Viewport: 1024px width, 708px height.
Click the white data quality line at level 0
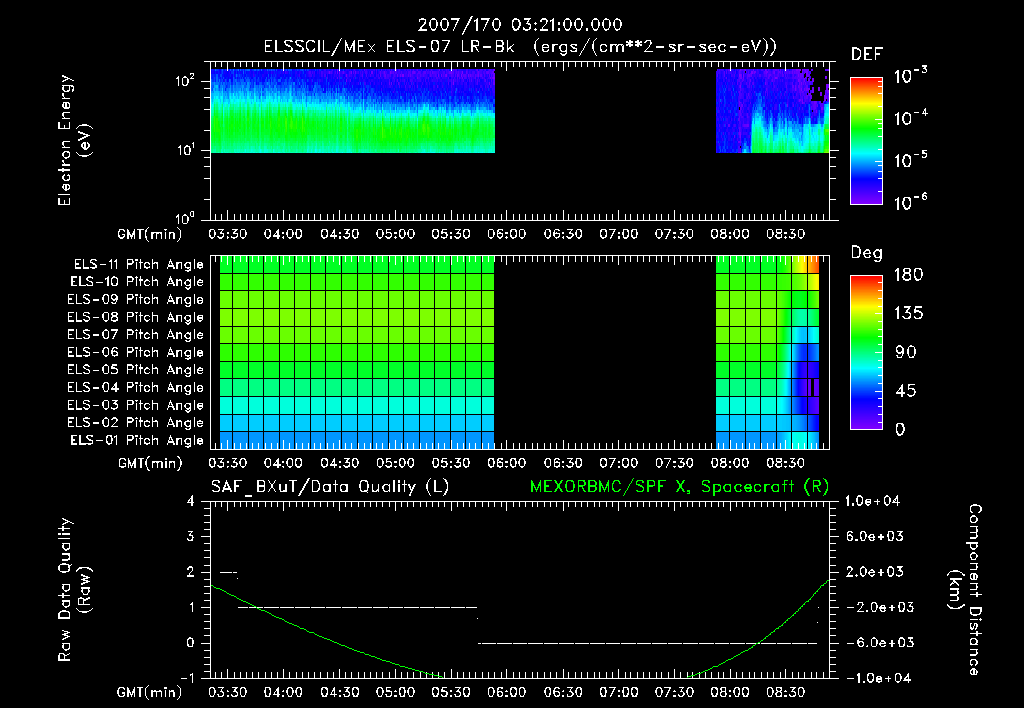pyautogui.click(x=648, y=643)
